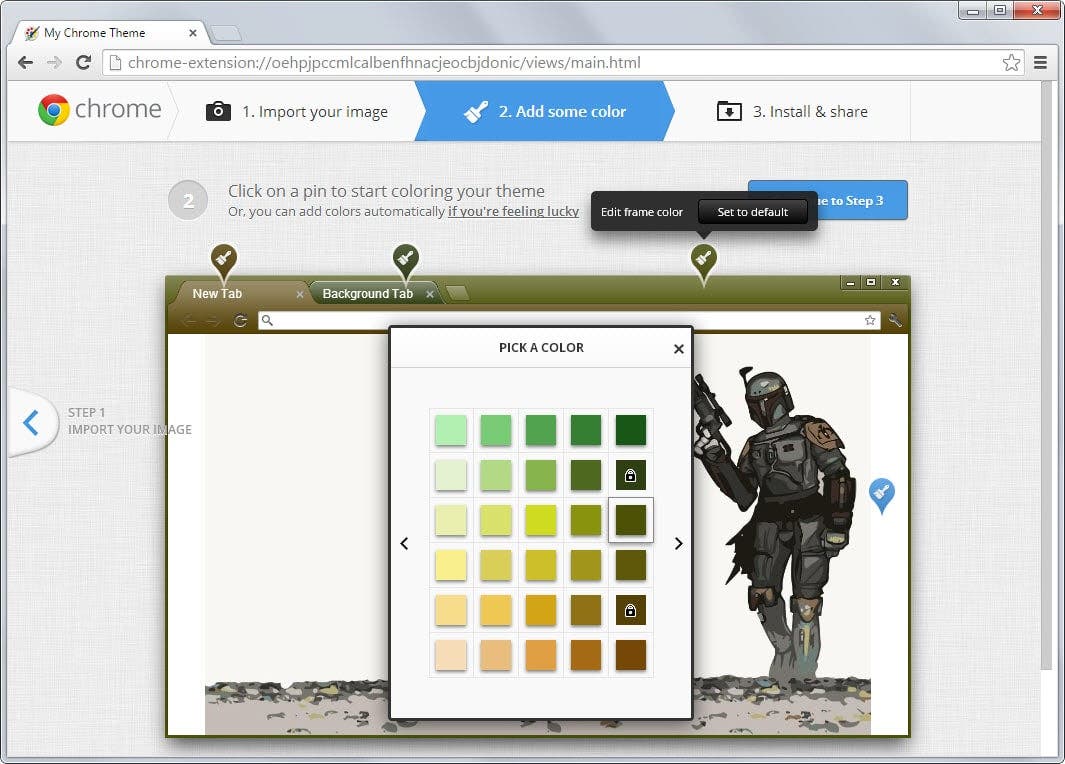Image resolution: width=1065 pixels, height=764 pixels.
Task: Click the 'if you're feeling lucky' link
Action: click(x=513, y=211)
